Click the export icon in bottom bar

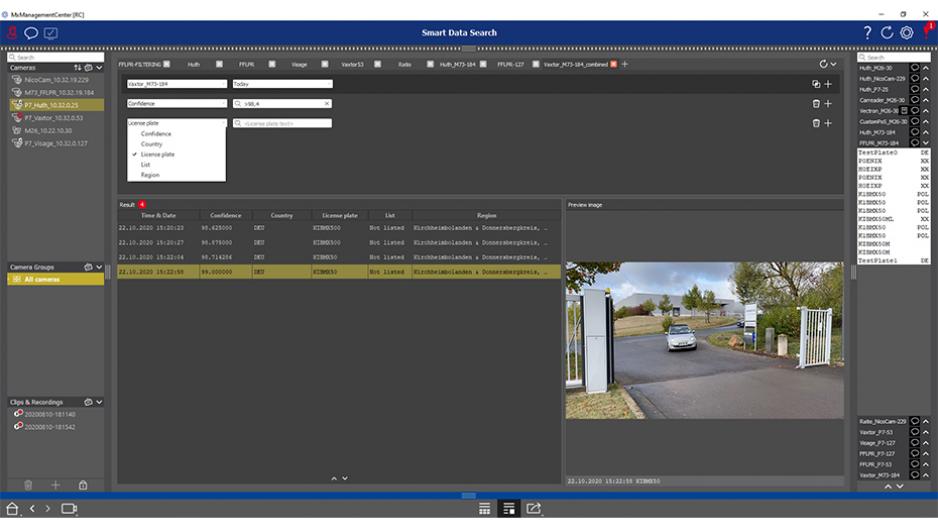tap(534, 508)
